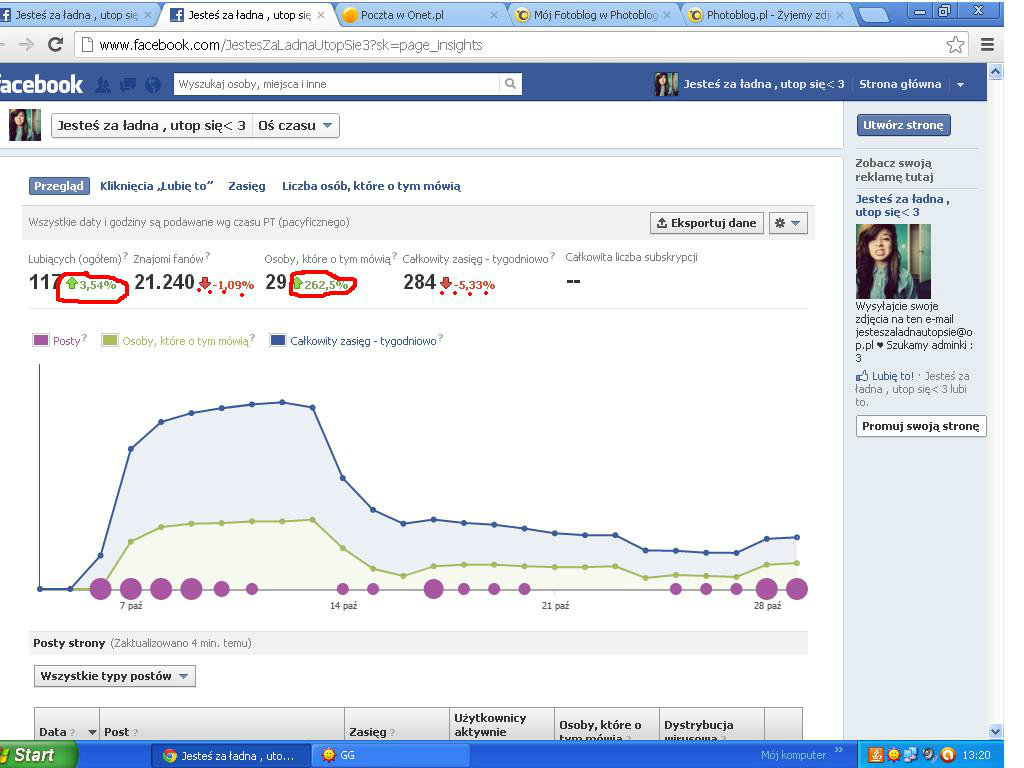Click the Java icon in the system tray

point(876,755)
